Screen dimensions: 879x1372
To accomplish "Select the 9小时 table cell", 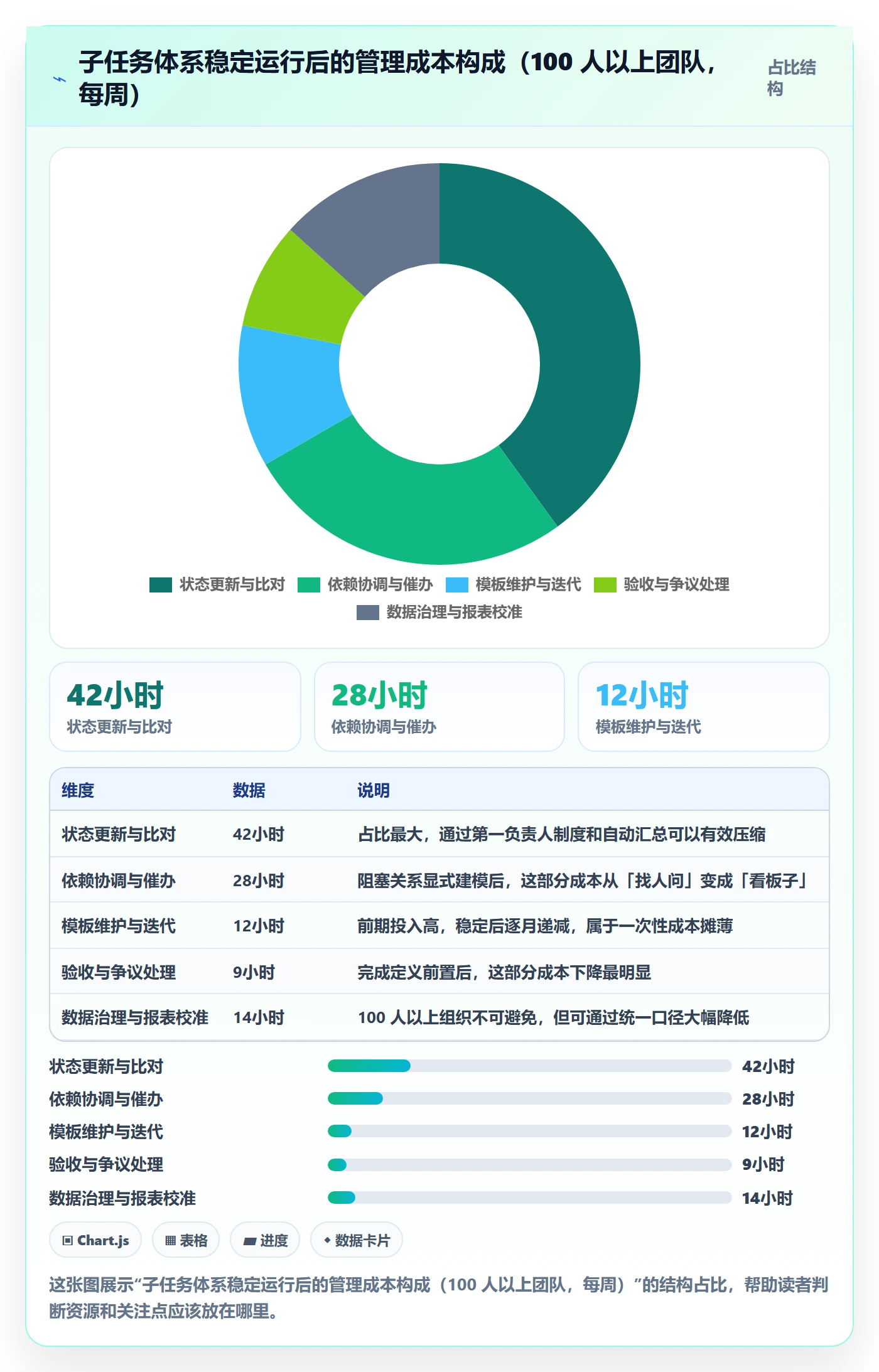I will pyautogui.click(x=254, y=972).
